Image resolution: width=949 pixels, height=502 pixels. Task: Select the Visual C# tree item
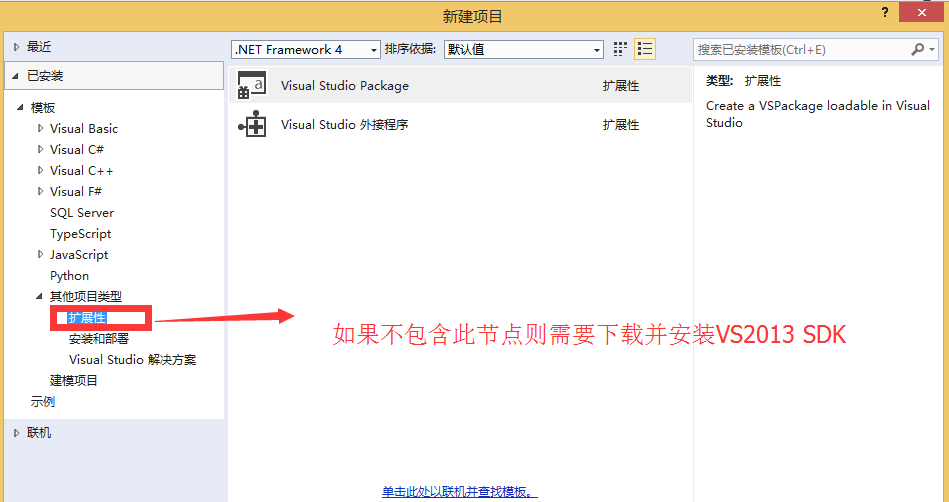click(x=77, y=149)
